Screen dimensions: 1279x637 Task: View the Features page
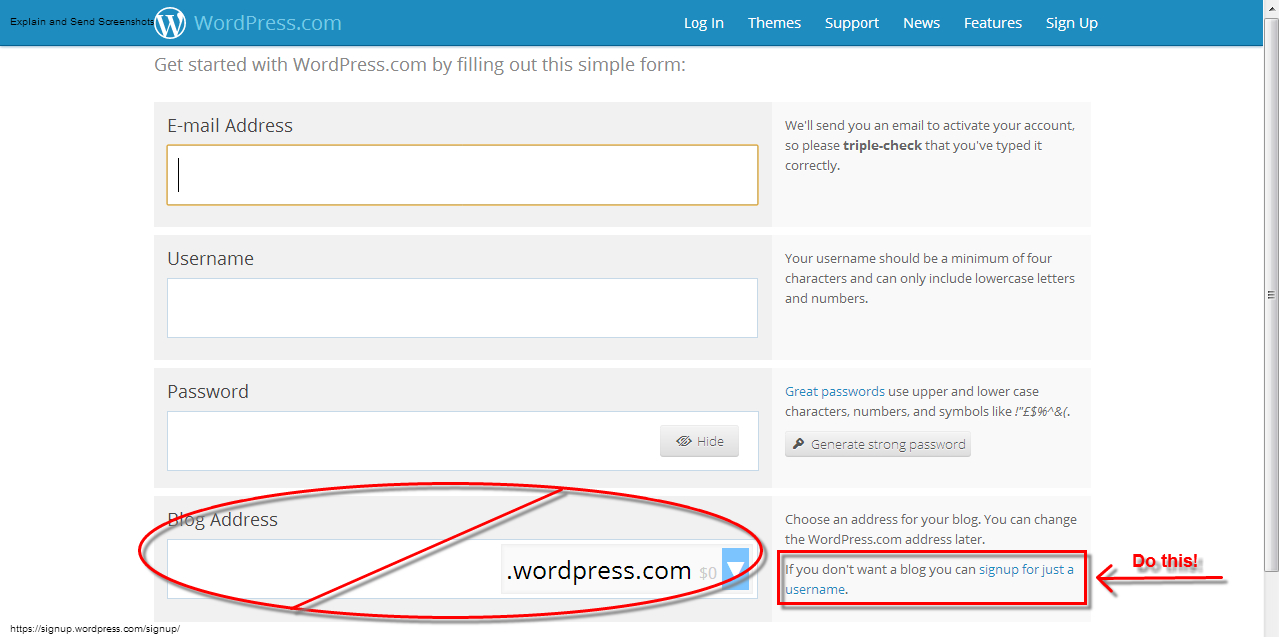pyautogui.click(x=993, y=23)
